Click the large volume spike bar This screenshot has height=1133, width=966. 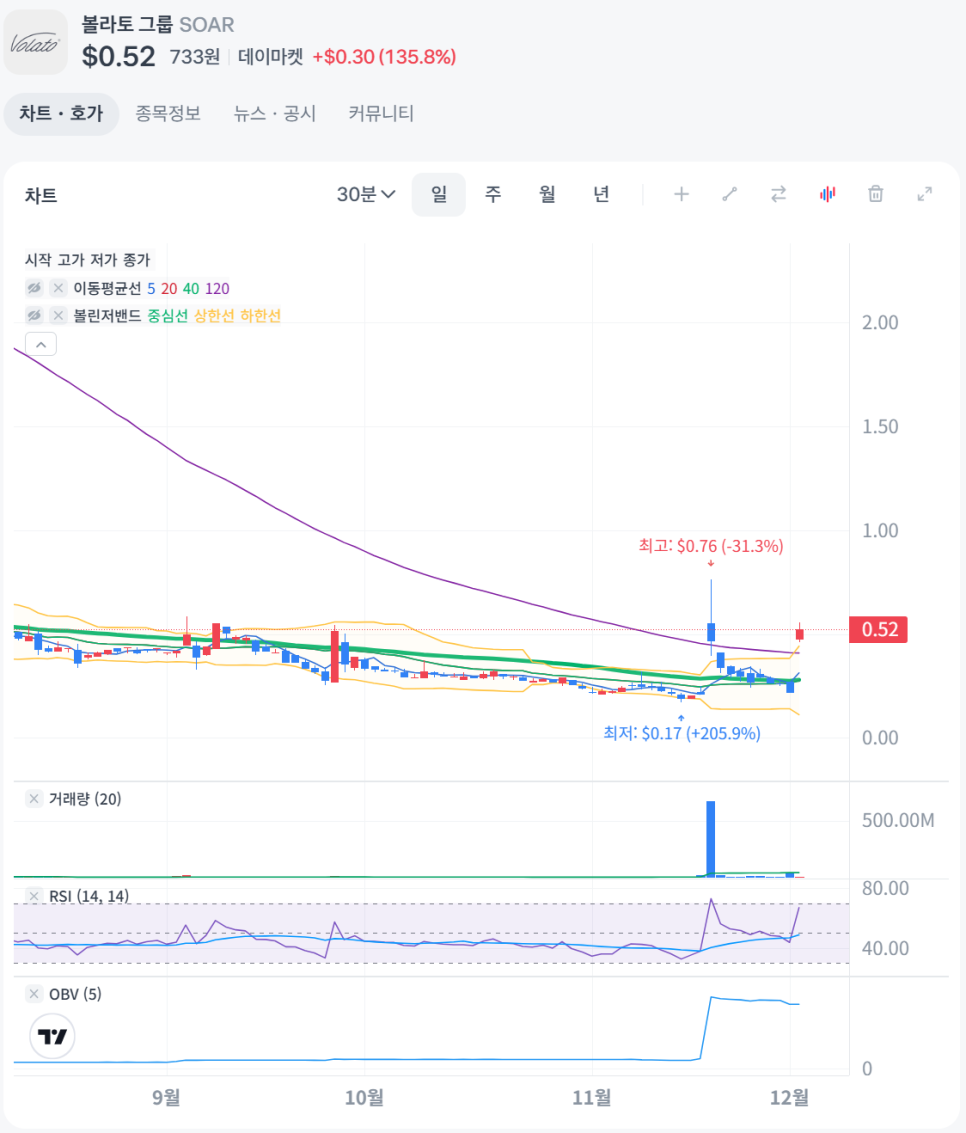click(x=711, y=839)
